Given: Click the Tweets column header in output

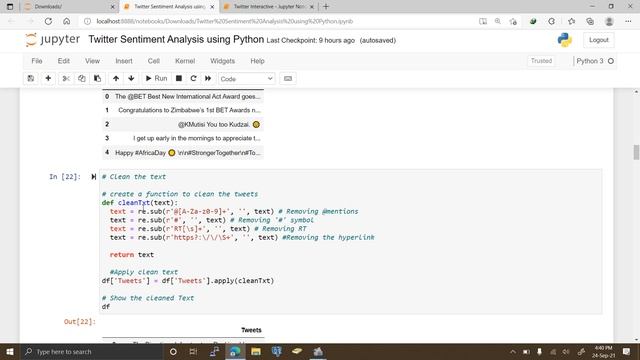Looking at the screenshot, I should click(x=251, y=330).
